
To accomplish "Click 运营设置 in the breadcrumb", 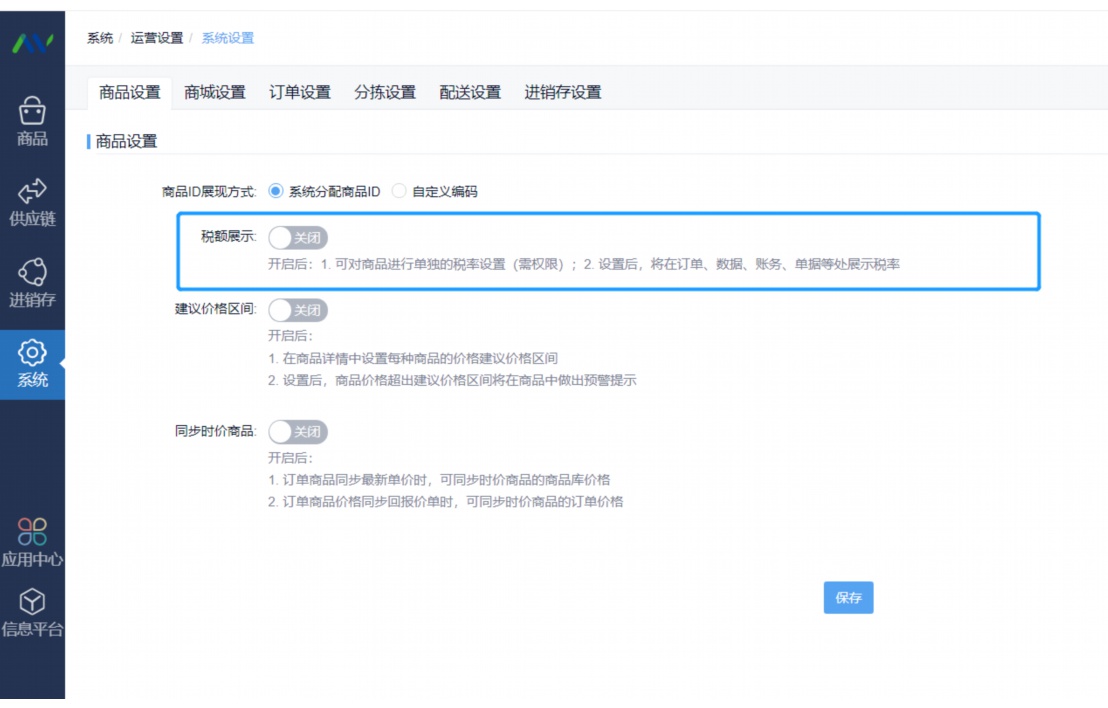I will pyautogui.click(x=156, y=38).
